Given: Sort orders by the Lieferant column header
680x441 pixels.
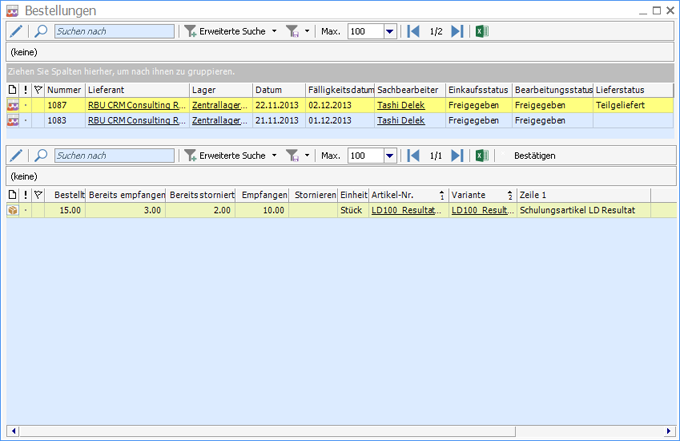Looking at the screenshot, I should click(x=137, y=90).
